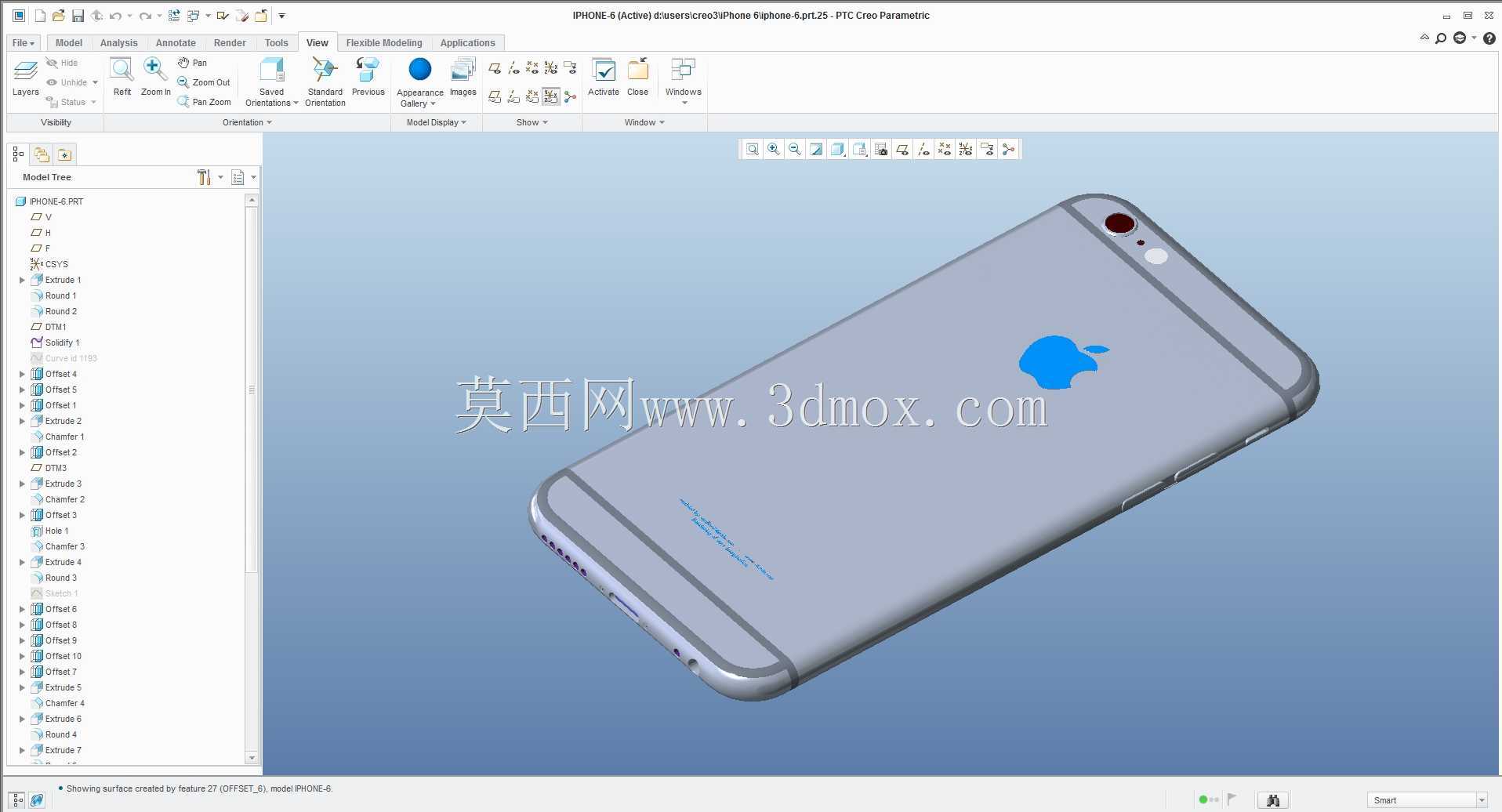Screen dimensions: 1502x812
Task: Expand the Model Display group menu
Action: tap(437, 122)
